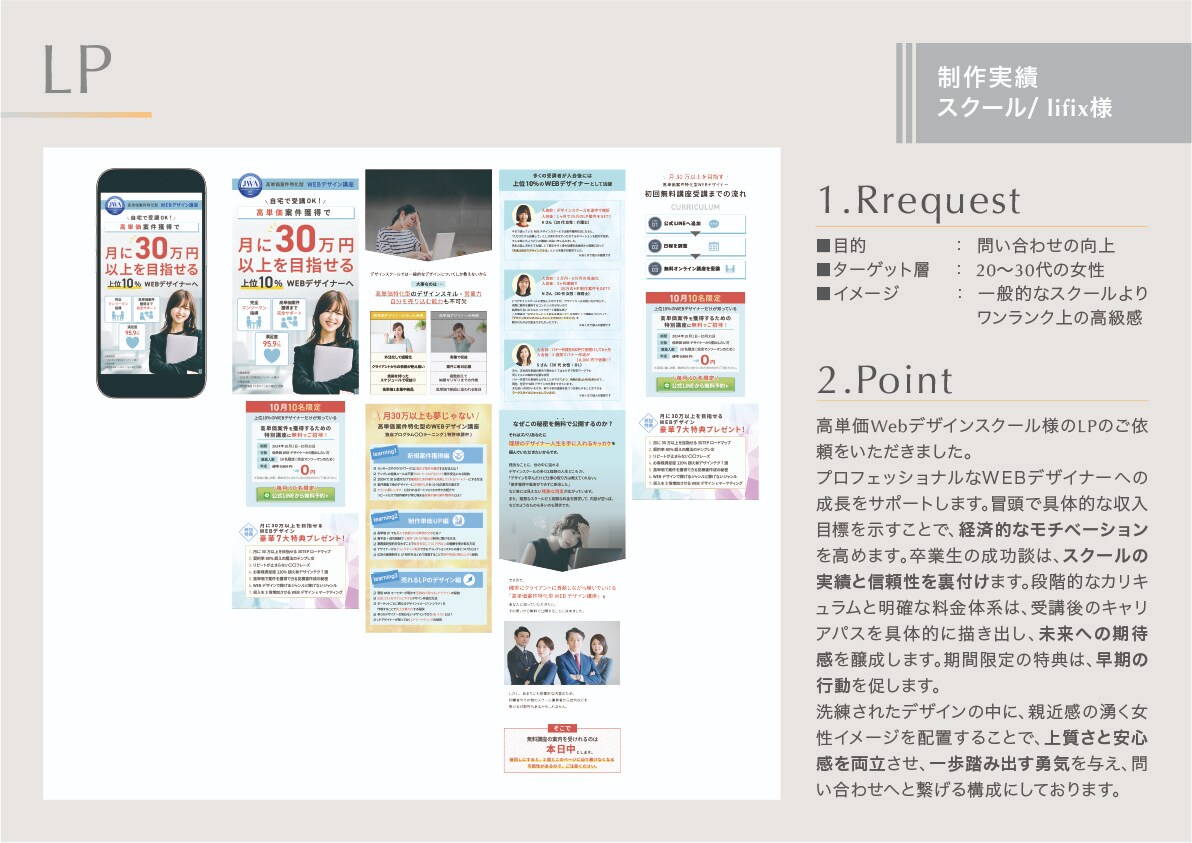1192x843 pixels.
Task: Select the 公式LINEへ追加 step 01 row
Action: pos(696,223)
